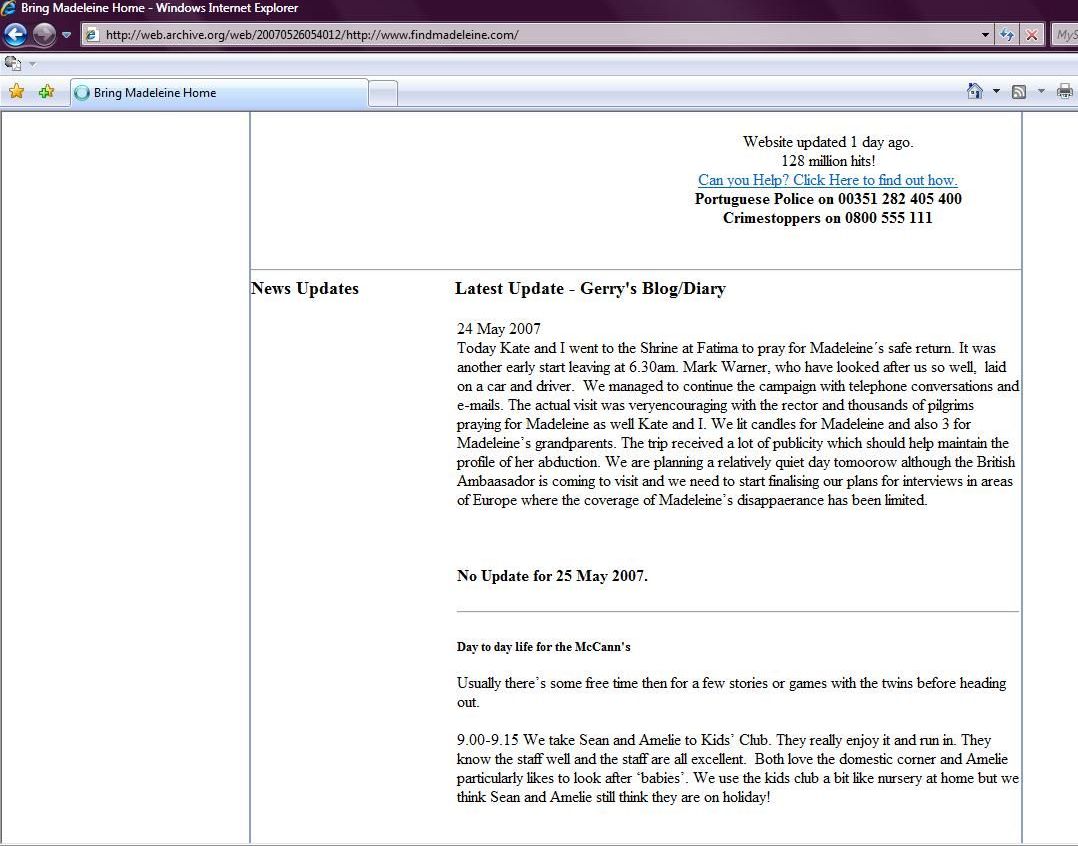Click the Internet Explorer logo in title bar
Image resolution: width=1078 pixels, height=846 pixels.
9,8
